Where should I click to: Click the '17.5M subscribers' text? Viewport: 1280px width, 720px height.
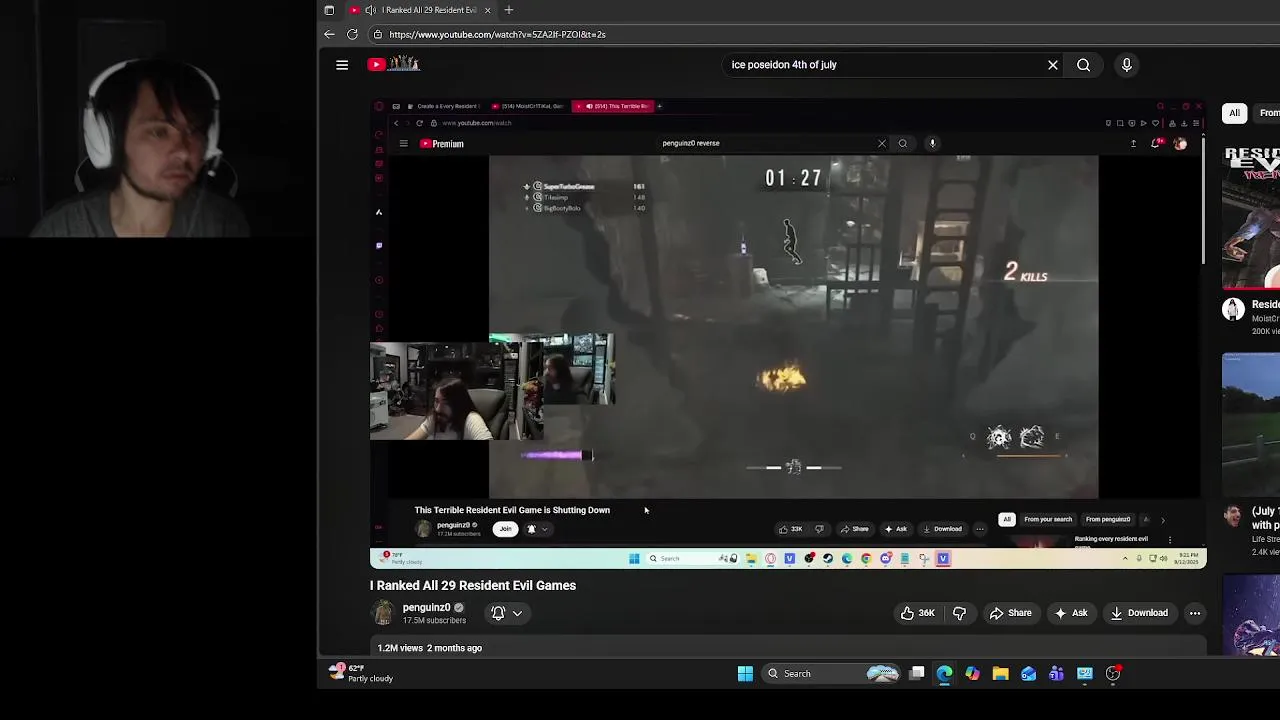pos(434,620)
